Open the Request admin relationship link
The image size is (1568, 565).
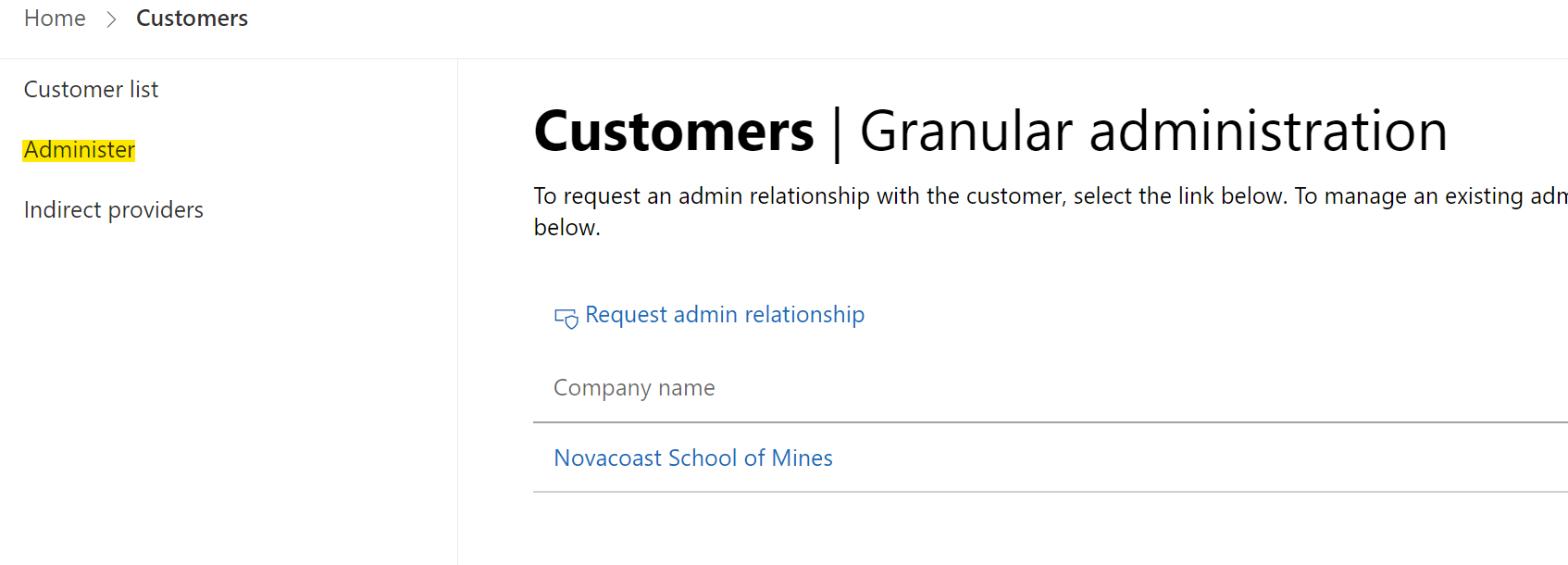[724, 315]
